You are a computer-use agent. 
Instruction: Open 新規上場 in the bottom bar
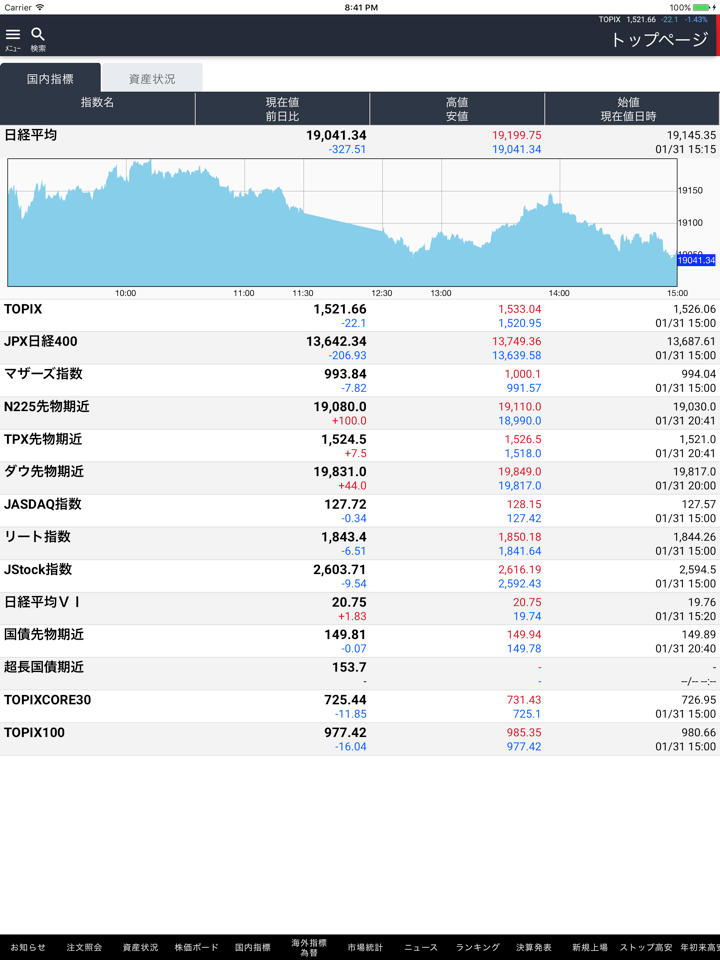[x=590, y=947]
